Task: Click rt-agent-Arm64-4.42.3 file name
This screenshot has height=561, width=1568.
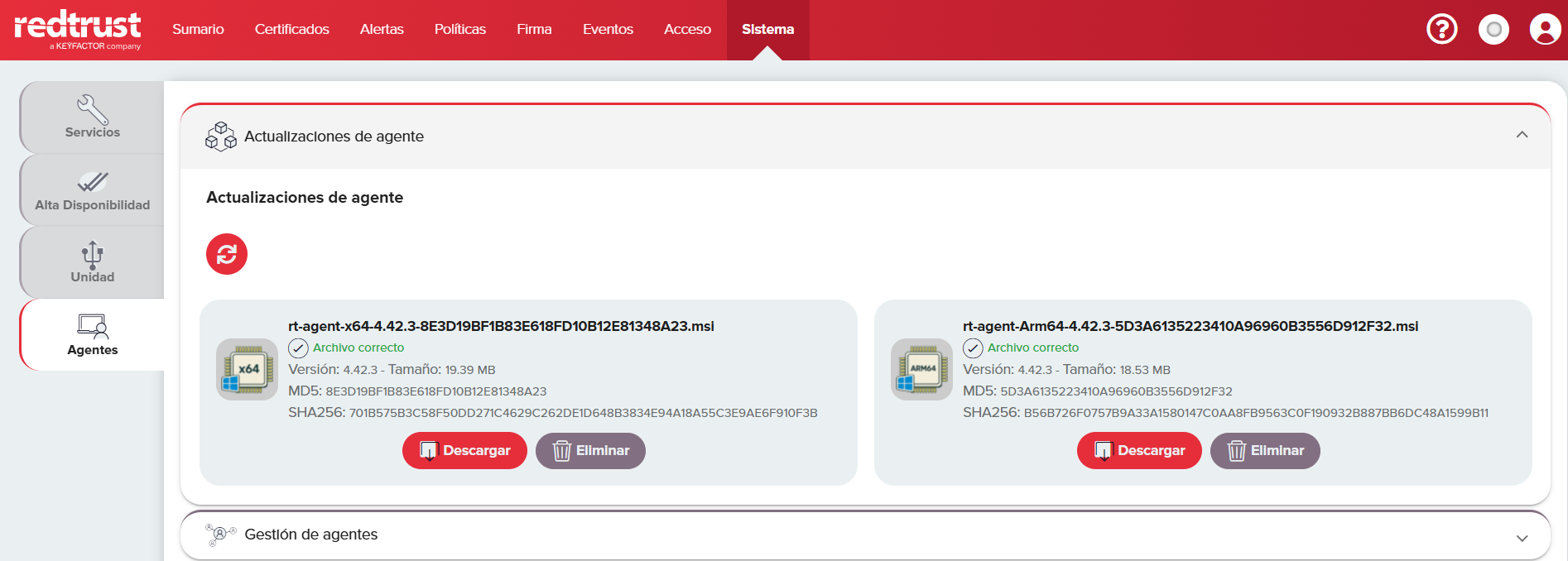Action: (x=1190, y=326)
